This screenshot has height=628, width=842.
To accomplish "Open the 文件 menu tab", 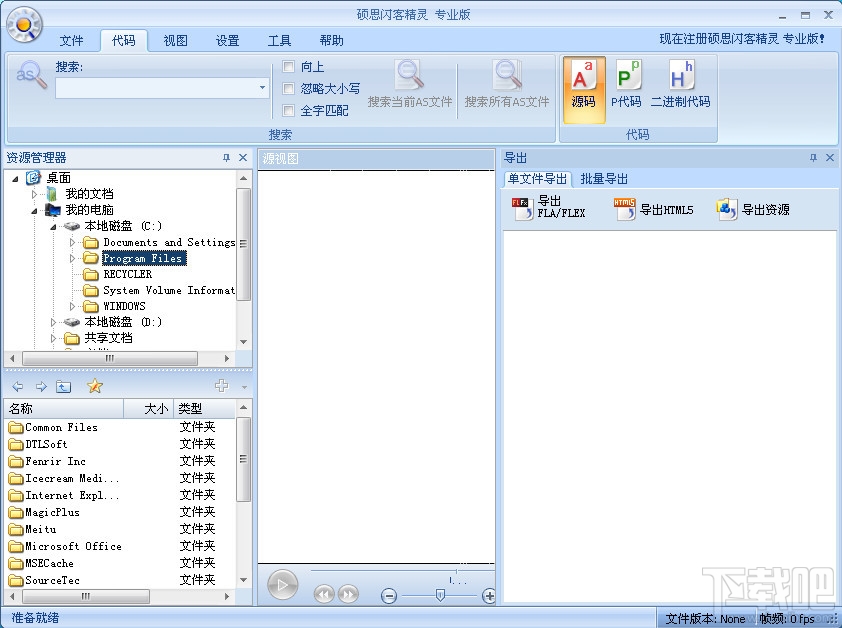I will click(71, 40).
